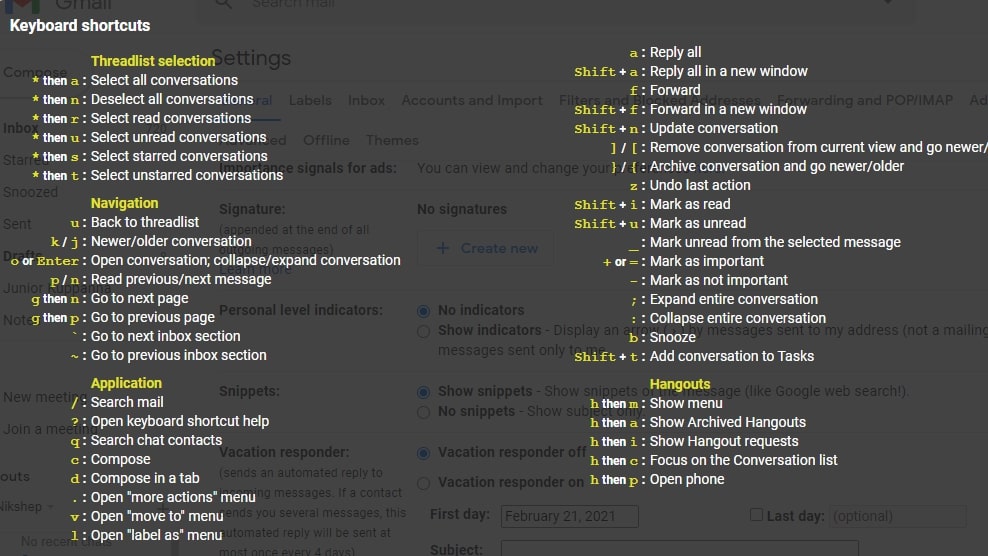The image size is (988, 556).
Task: Open the Labels settings tab
Action: [x=310, y=100]
